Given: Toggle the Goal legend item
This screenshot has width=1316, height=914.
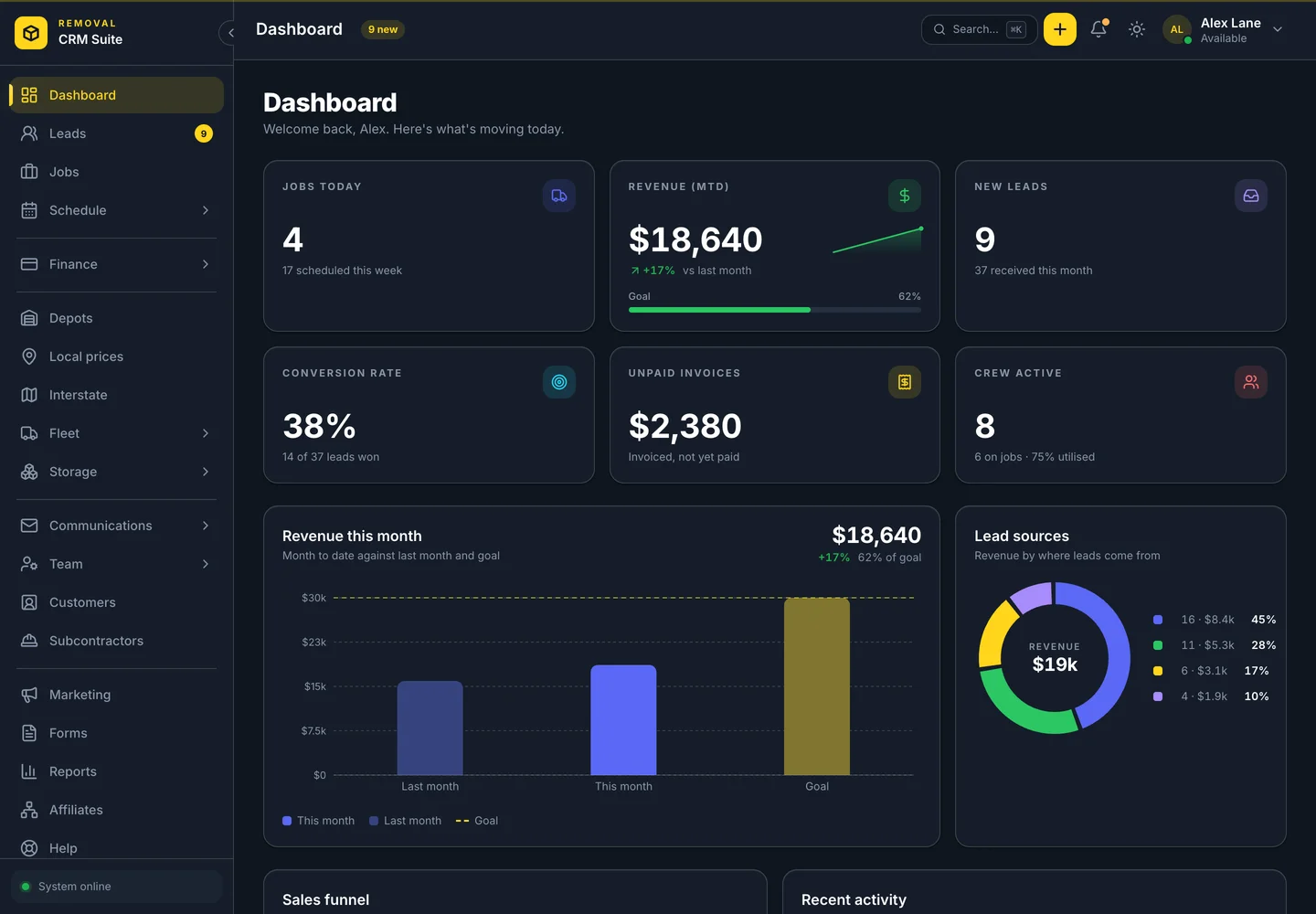Looking at the screenshot, I should pos(477,821).
